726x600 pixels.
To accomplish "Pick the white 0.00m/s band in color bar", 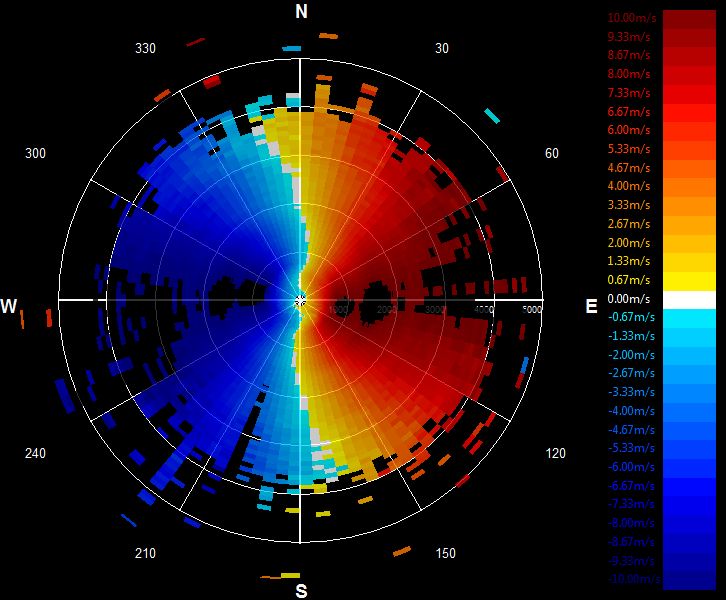I will click(689, 300).
